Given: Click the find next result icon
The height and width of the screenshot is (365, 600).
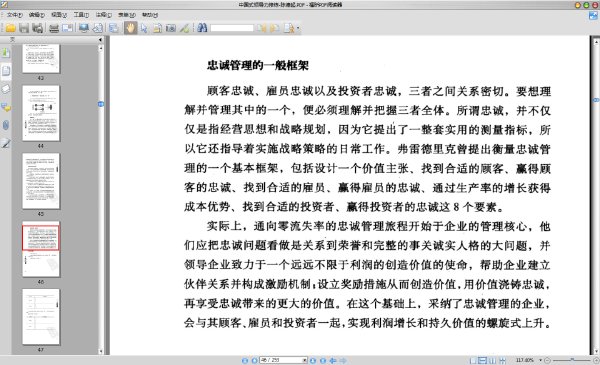Looking at the screenshot, I should coord(275,28).
